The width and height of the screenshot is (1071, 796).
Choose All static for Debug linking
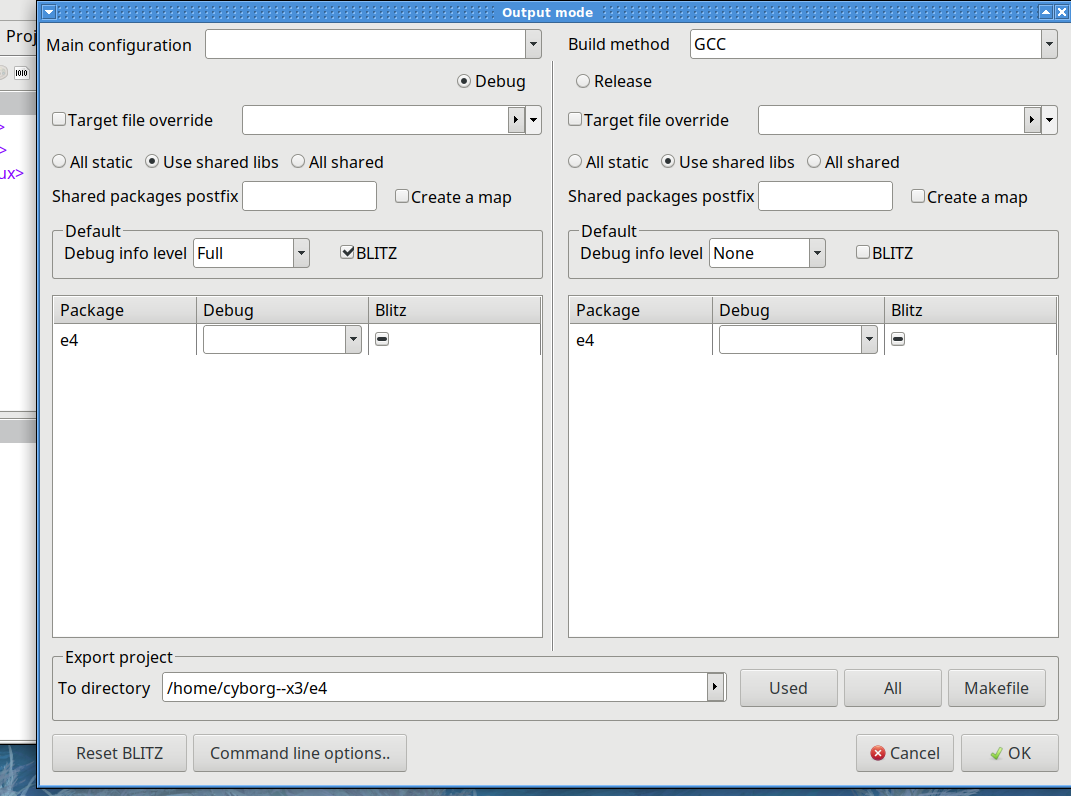click(x=60, y=162)
